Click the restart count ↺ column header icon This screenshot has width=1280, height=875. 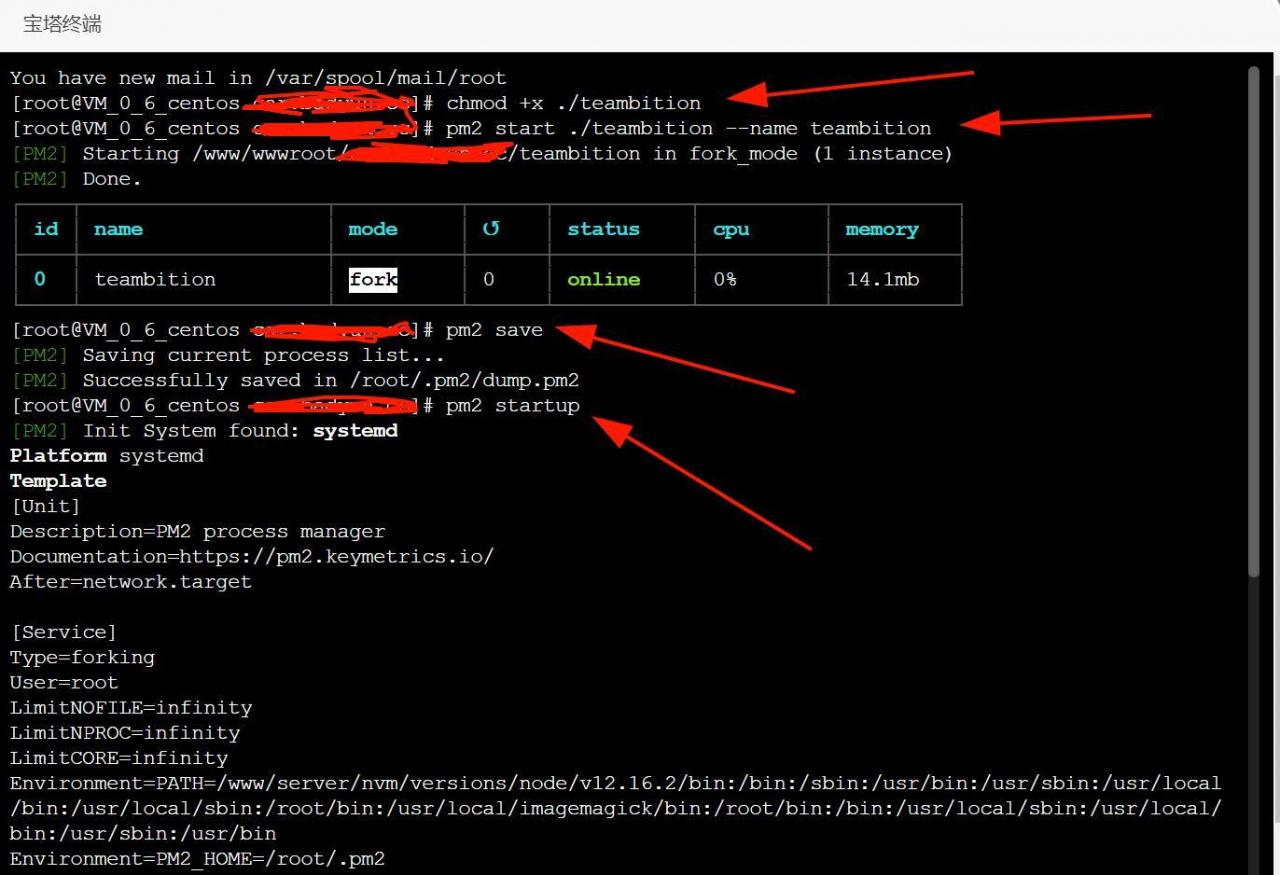pyautogui.click(x=490, y=229)
